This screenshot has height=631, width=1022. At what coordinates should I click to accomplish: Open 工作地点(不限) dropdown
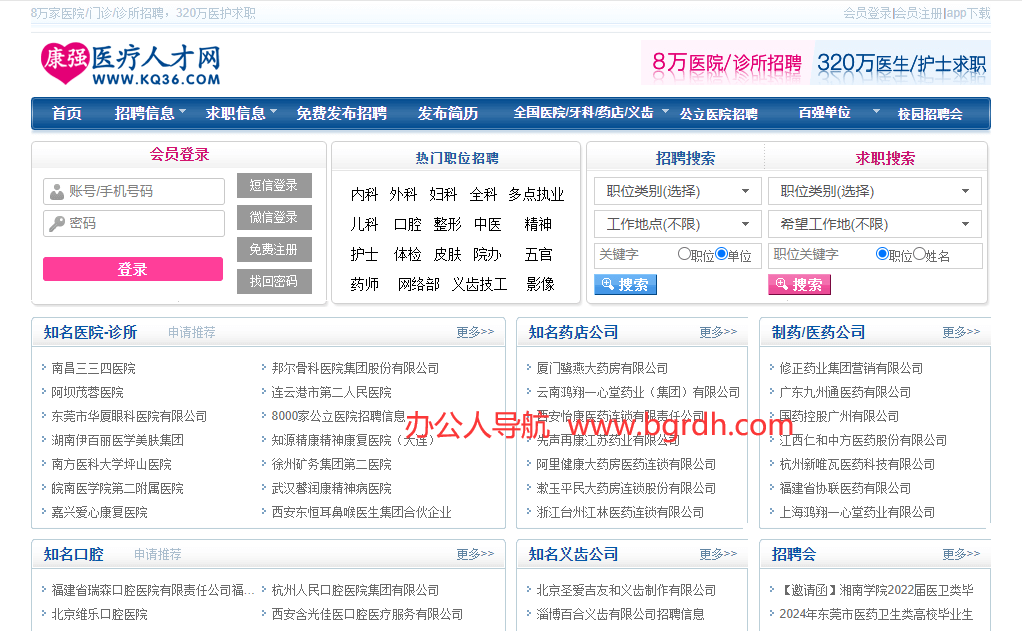[x=677, y=224]
